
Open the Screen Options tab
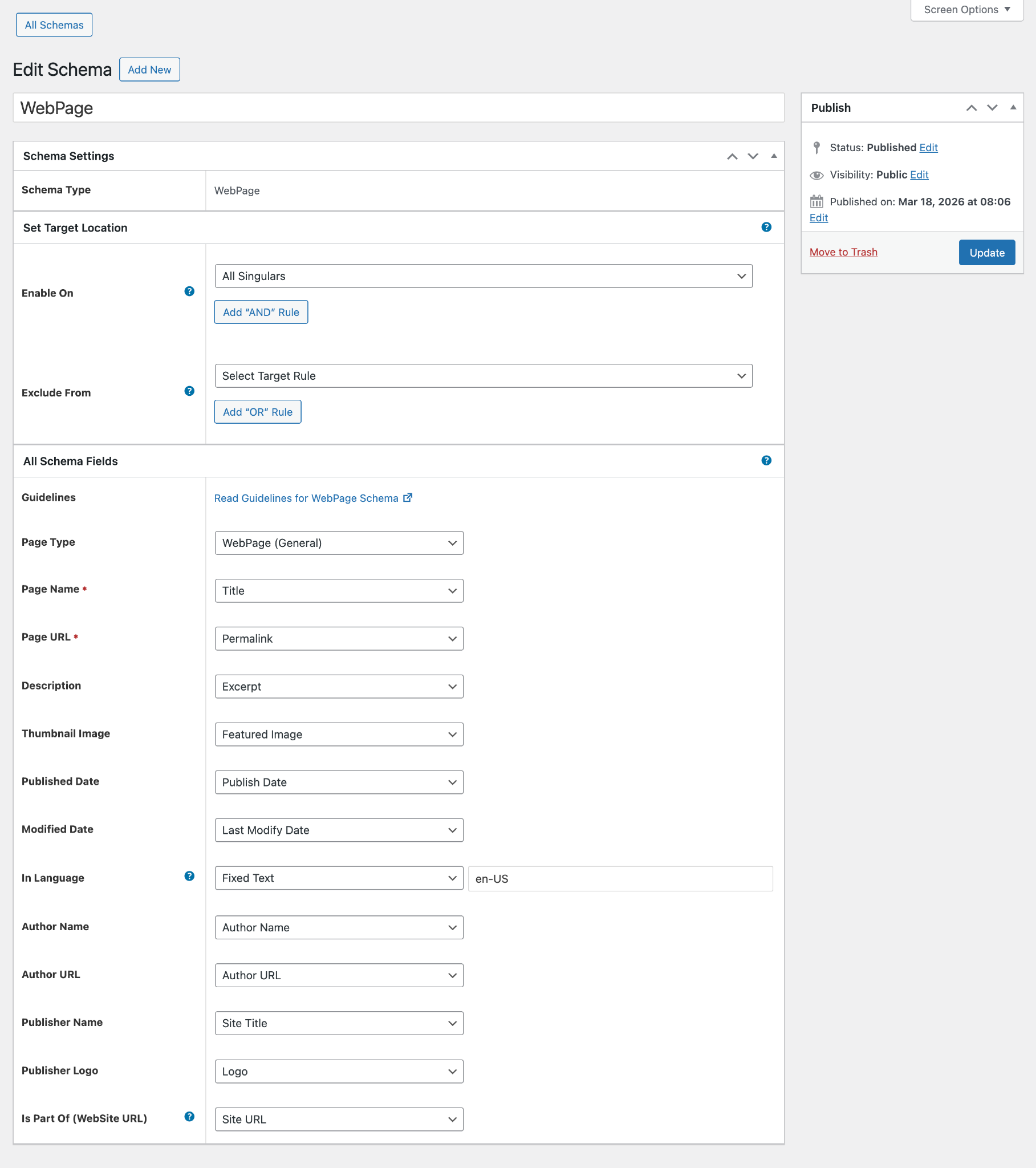pos(966,10)
